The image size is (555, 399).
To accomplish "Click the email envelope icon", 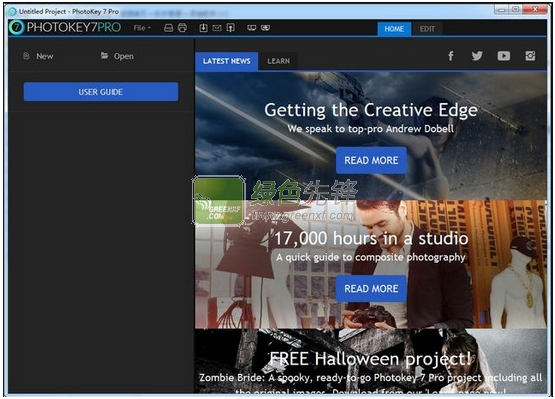I will 217,28.
